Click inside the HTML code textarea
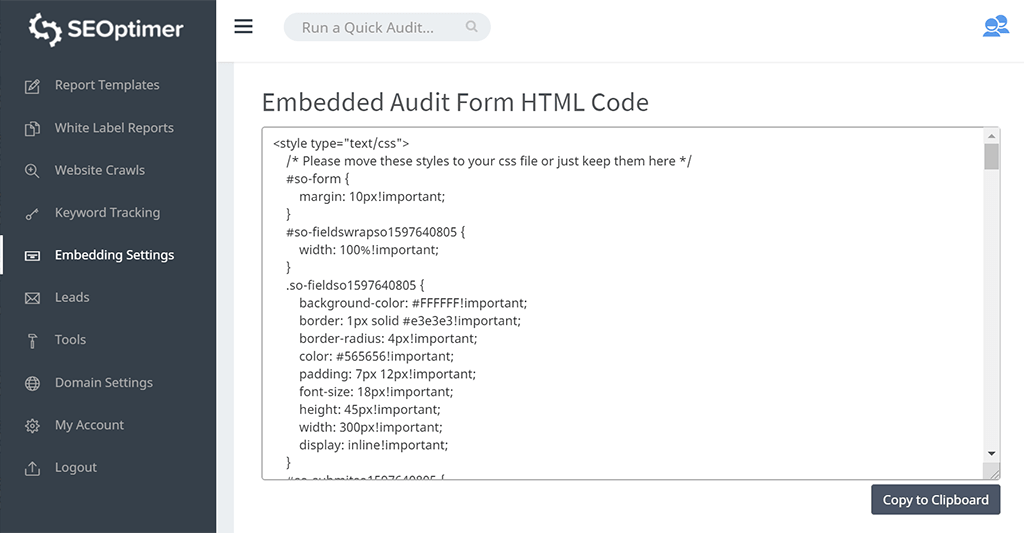This screenshot has width=1024, height=533. coord(620,300)
